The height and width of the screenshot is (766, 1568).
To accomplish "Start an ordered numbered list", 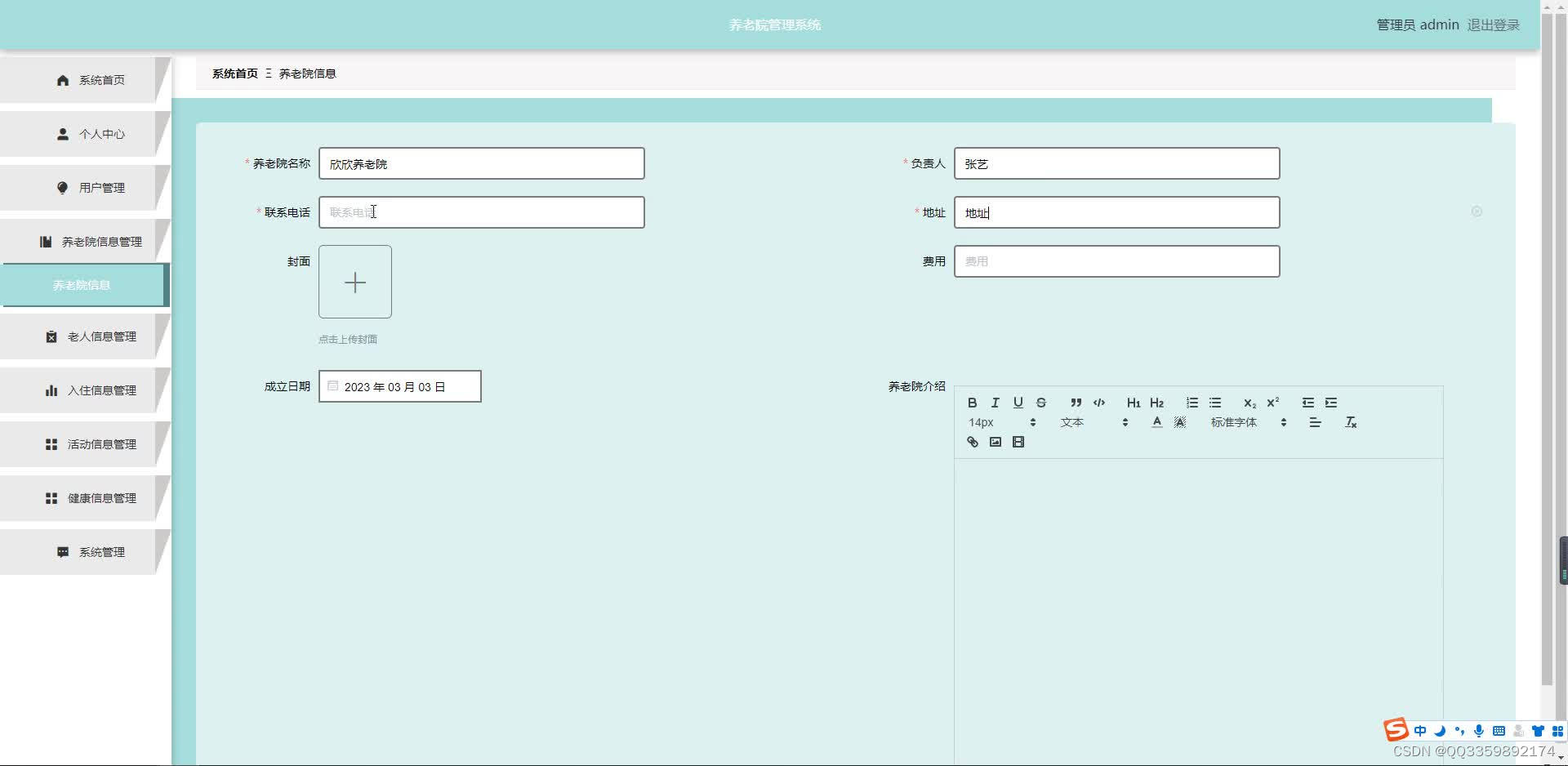I will tap(1192, 403).
